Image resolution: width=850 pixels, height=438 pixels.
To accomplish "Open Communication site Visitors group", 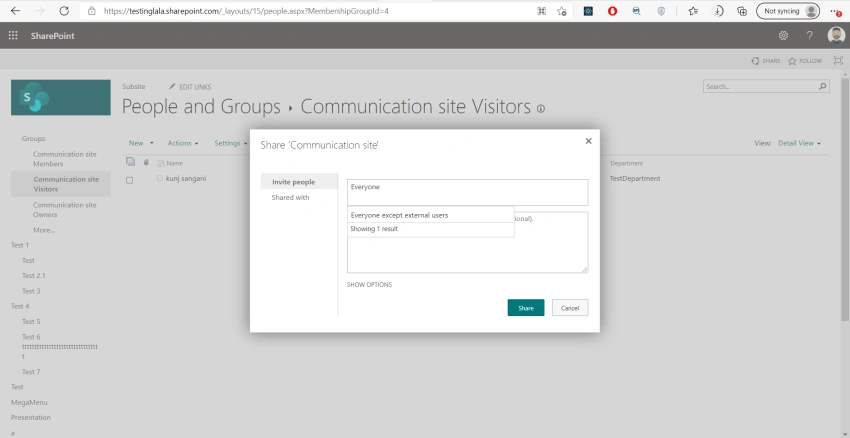I will (x=66, y=184).
